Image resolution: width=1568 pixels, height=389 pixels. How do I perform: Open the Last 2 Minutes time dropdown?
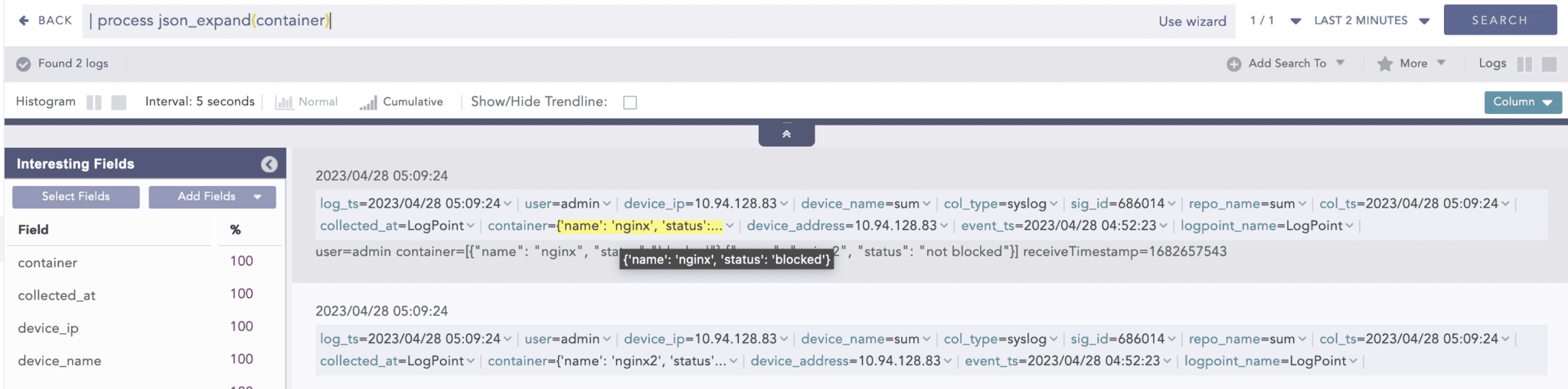[x=1370, y=21]
